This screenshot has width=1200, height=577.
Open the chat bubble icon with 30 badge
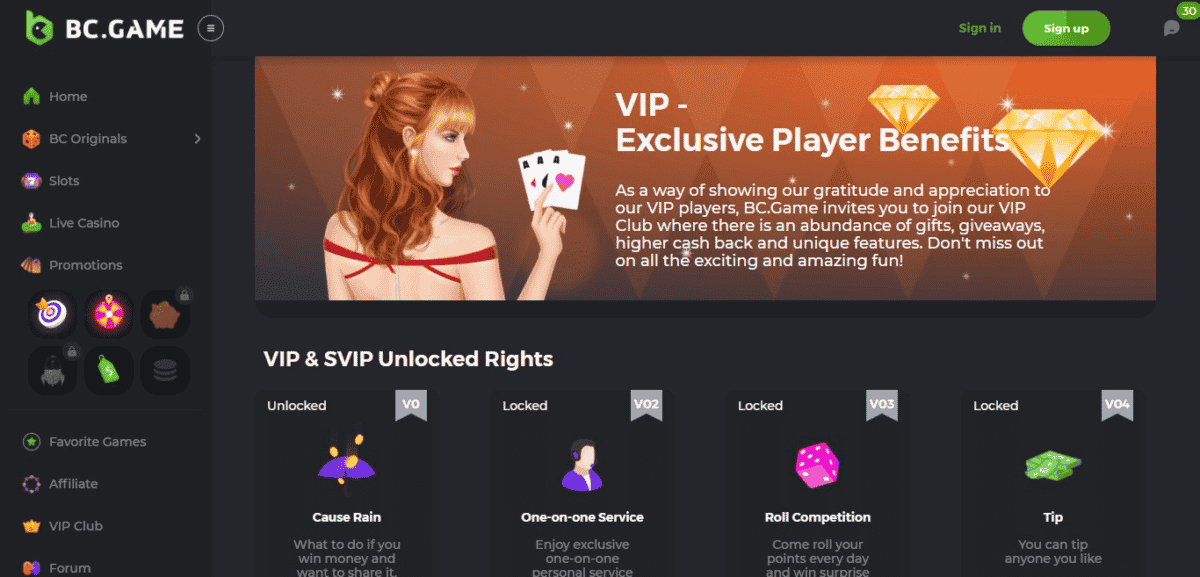click(x=1172, y=28)
